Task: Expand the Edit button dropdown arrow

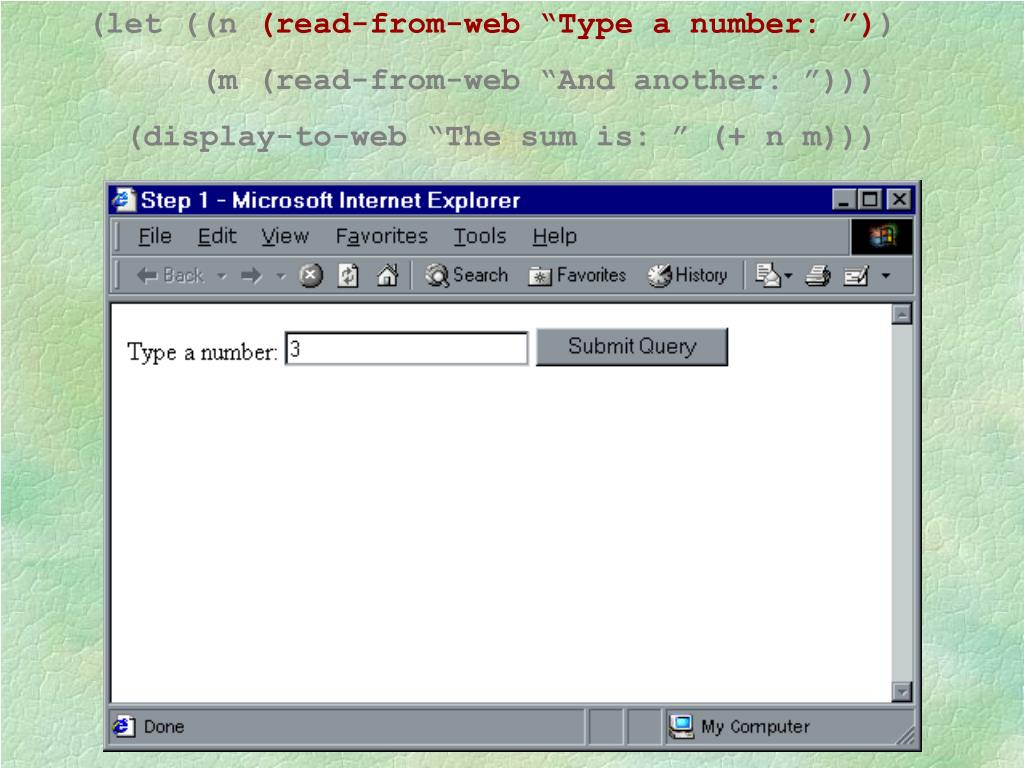Action: 886,276
